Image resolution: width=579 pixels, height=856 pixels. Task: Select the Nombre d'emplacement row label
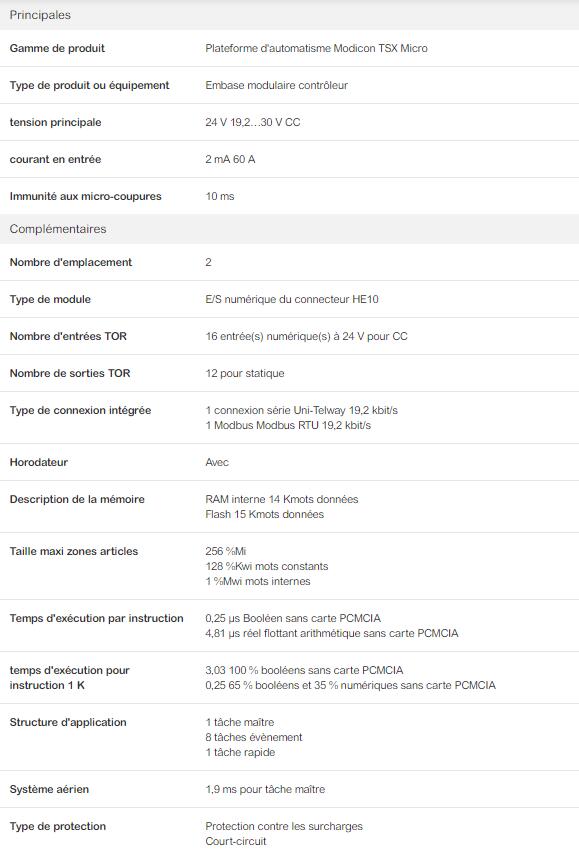[71, 262]
